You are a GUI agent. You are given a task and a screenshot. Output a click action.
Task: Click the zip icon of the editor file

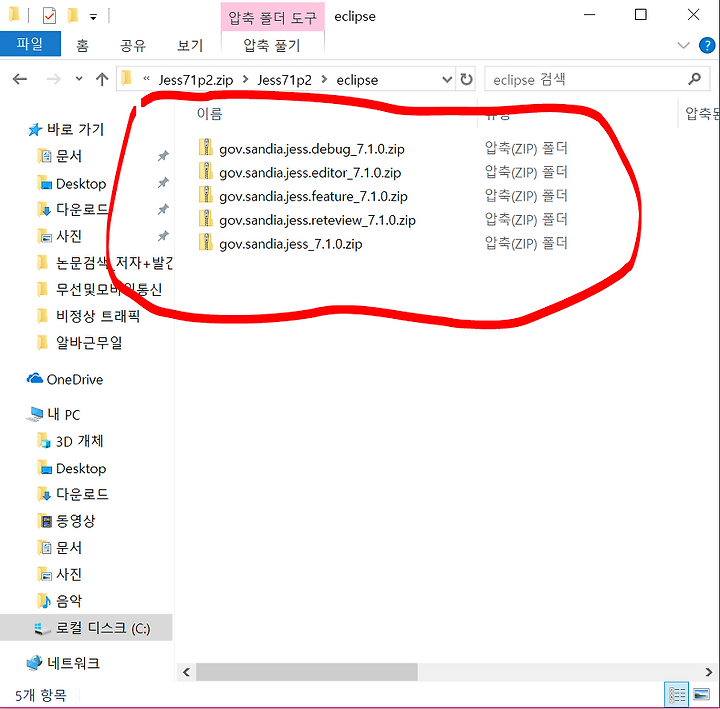pyautogui.click(x=206, y=171)
